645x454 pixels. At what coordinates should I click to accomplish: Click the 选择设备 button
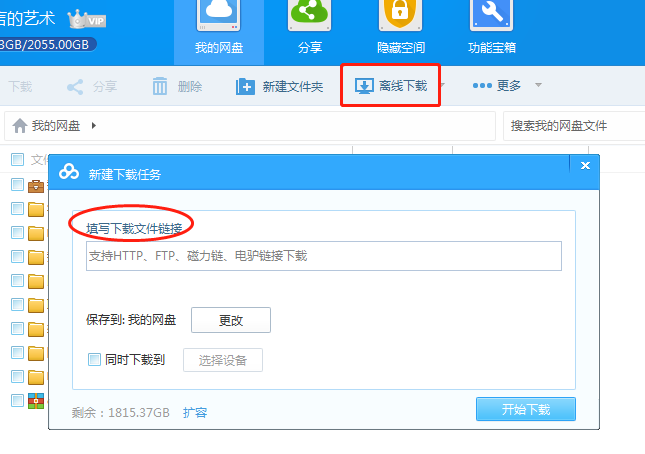223,360
